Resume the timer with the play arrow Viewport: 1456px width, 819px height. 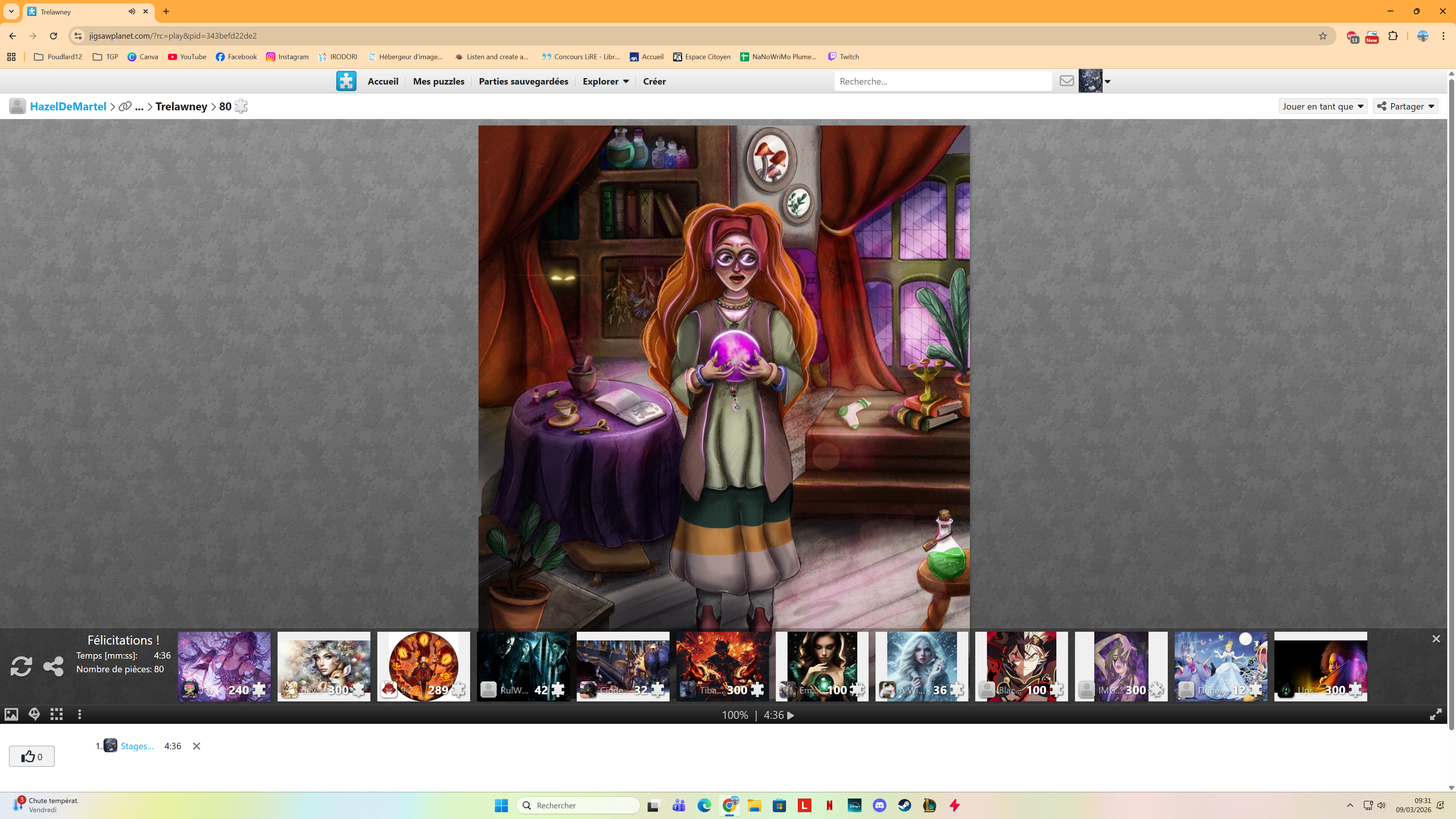(x=791, y=715)
